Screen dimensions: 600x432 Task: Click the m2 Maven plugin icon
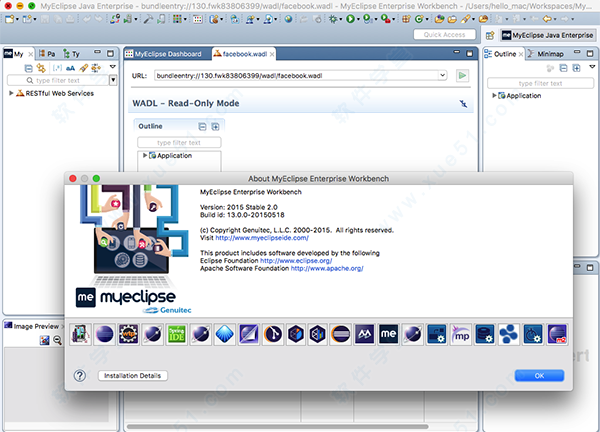pyautogui.click(x=557, y=334)
